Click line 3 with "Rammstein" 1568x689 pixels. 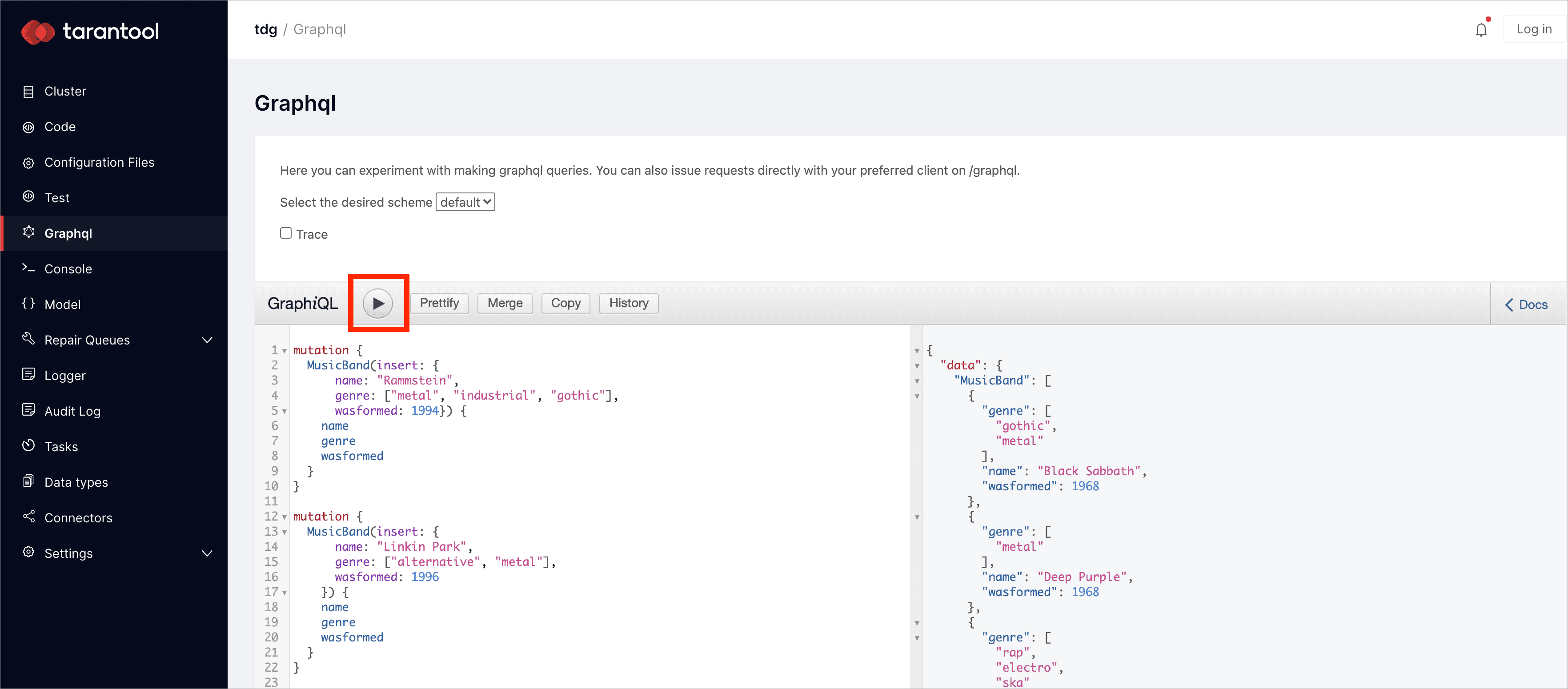pos(397,381)
